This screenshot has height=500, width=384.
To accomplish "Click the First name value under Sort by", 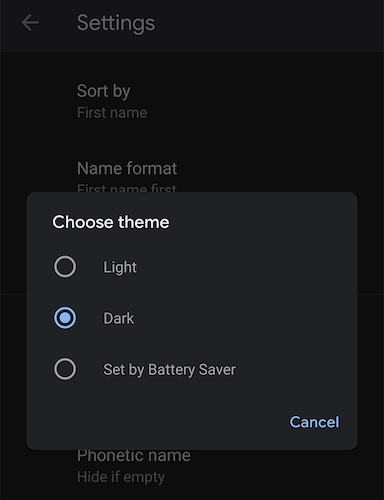I will coord(112,113).
